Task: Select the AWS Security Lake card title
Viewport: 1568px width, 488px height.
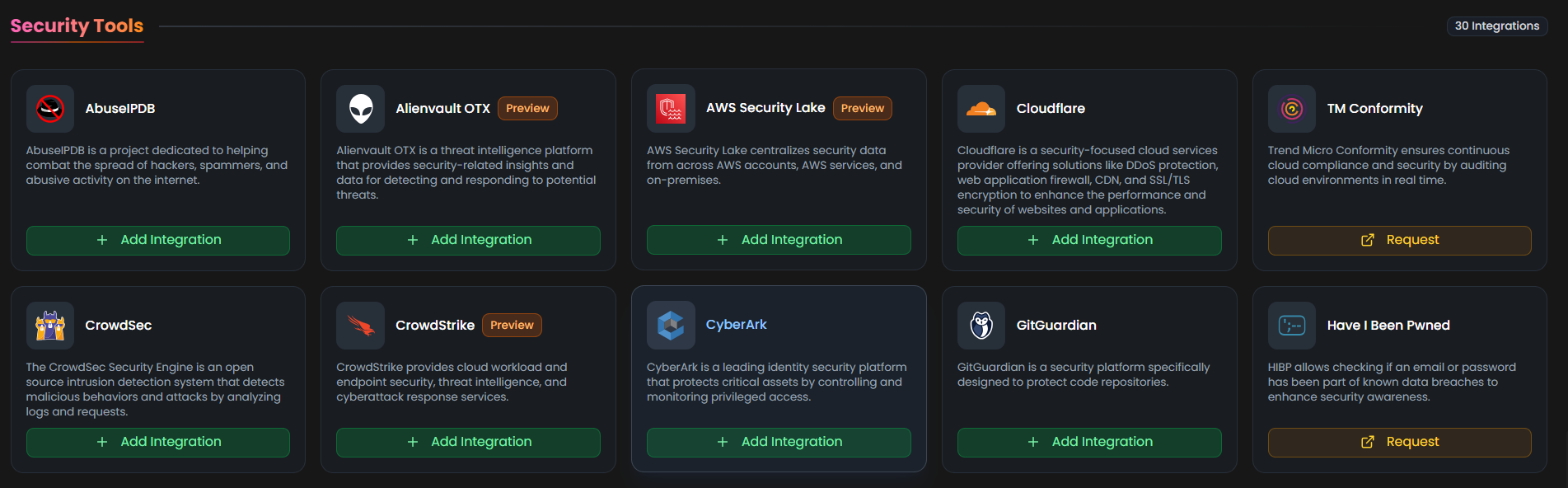Action: [765, 108]
